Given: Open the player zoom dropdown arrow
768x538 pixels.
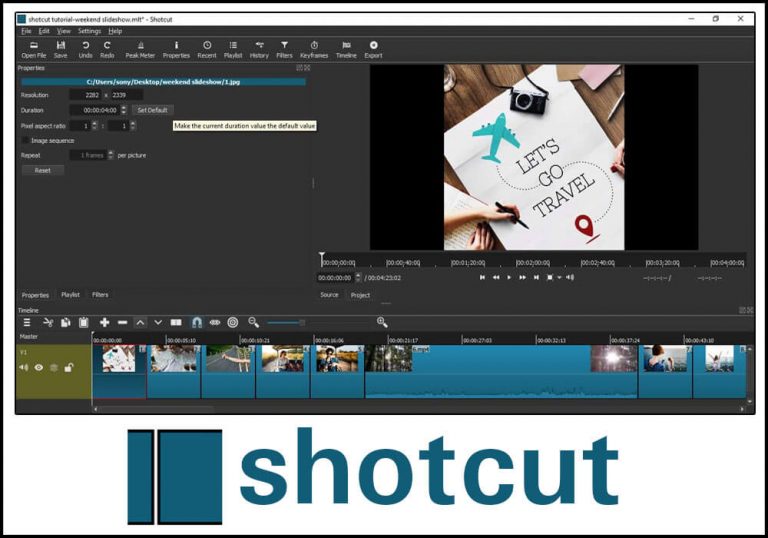Looking at the screenshot, I should click(x=559, y=278).
